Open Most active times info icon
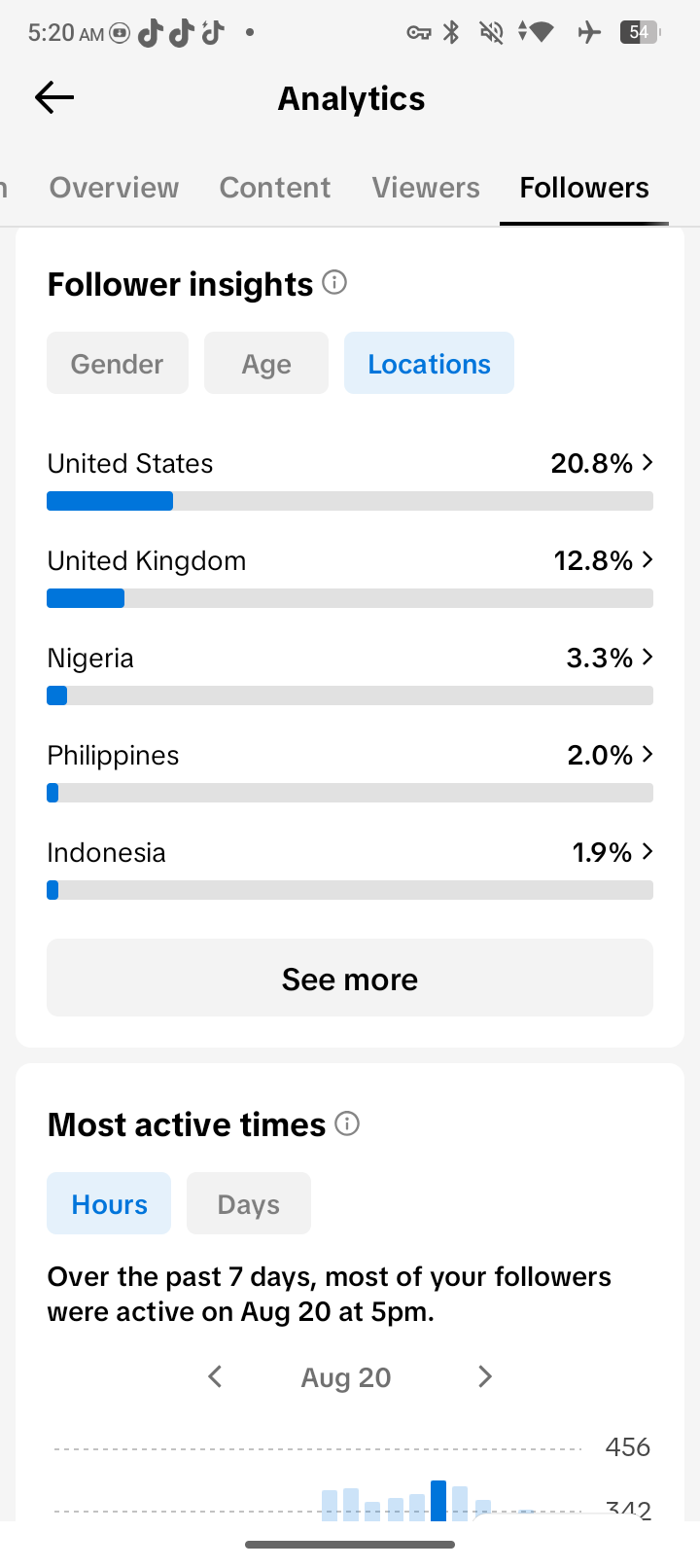The width and height of the screenshot is (700, 1568). click(347, 1123)
